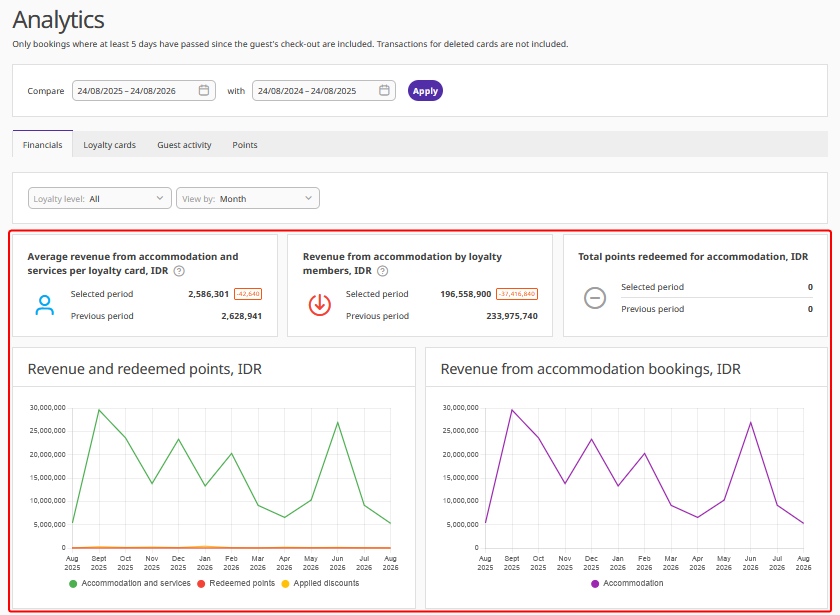
Task: Click help icon beside revenue by loyalty members
Action: [x=382, y=271]
